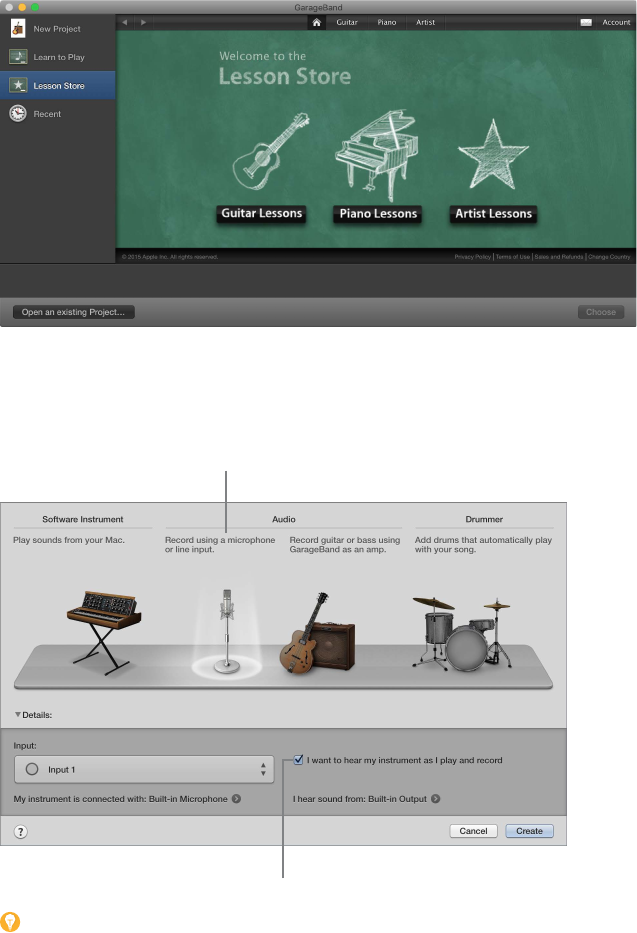Click the Learn to Play sidebar icon
637x933 pixels.
[x=18, y=57]
